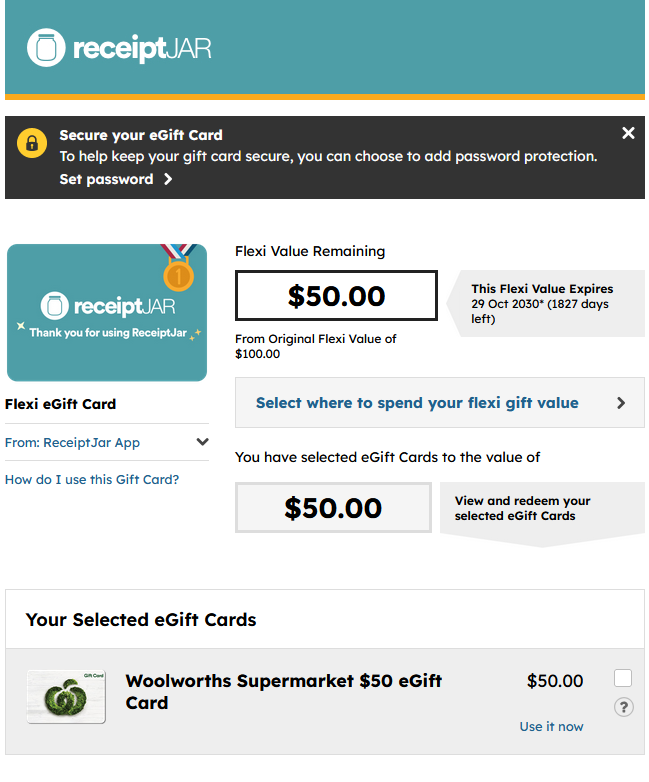649x782 pixels.
Task: Click the chevron beside From: ReceiptJar App
Action: [202, 442]
